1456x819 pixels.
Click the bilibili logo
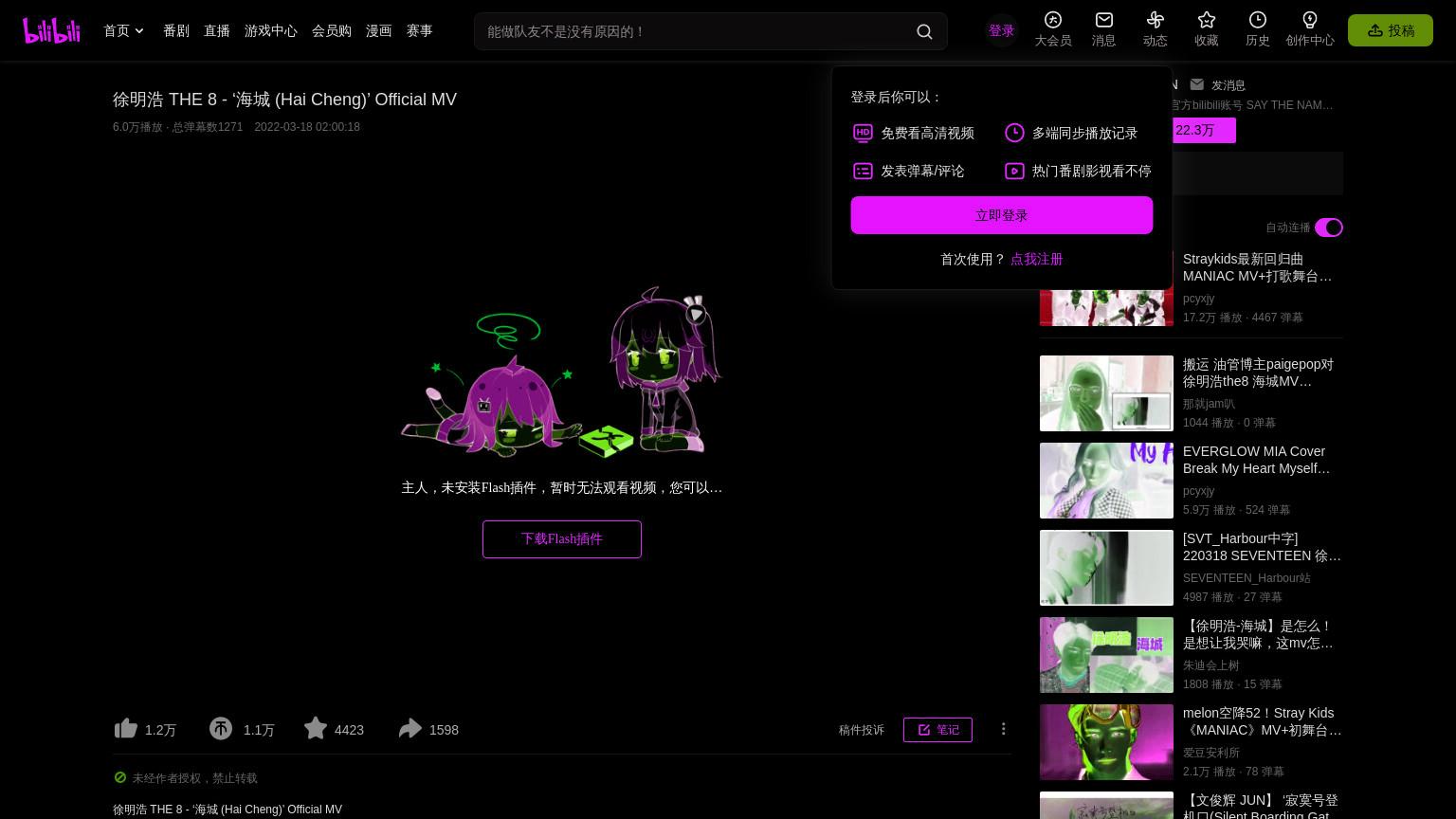tap(51, 30)
